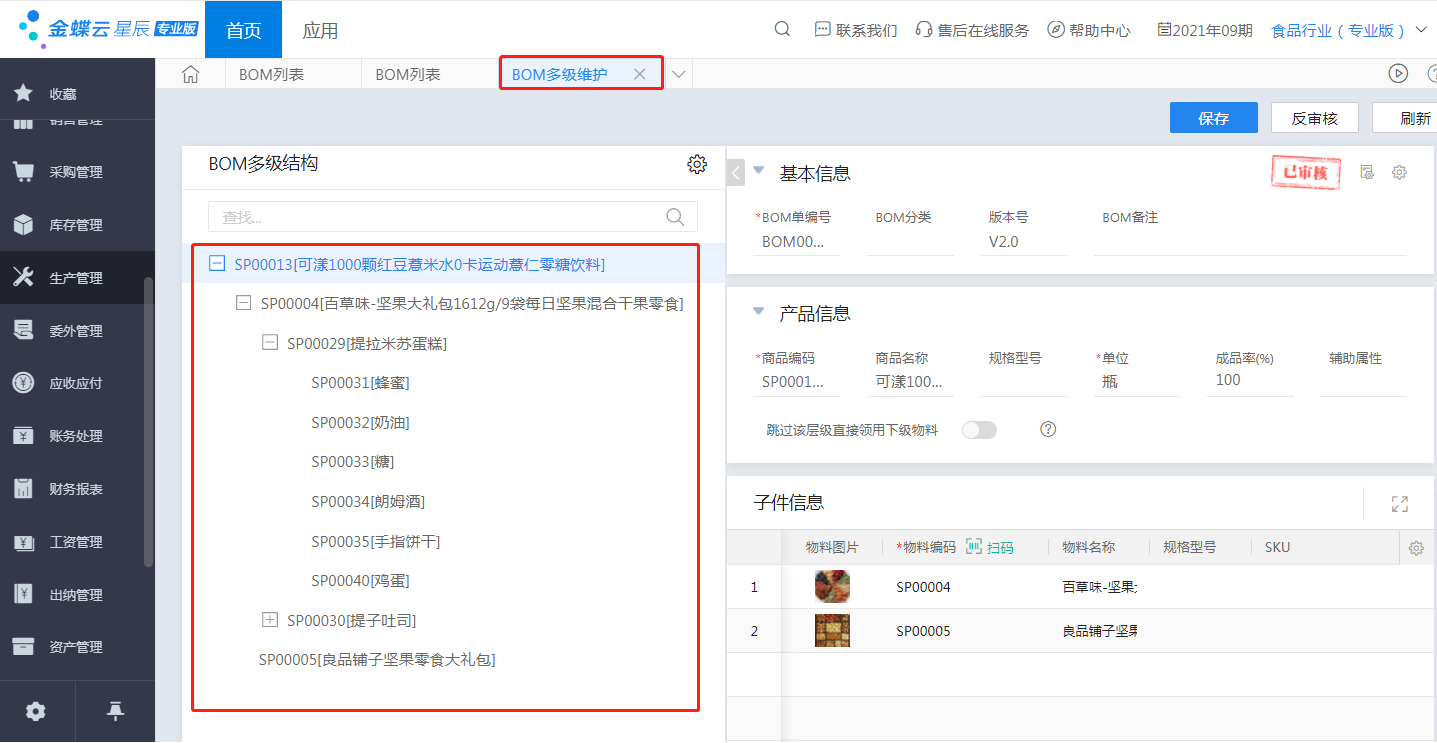The image size is (1437, 743).
Task: Open the 应用 menu item
Action: [x=320, y=30]
